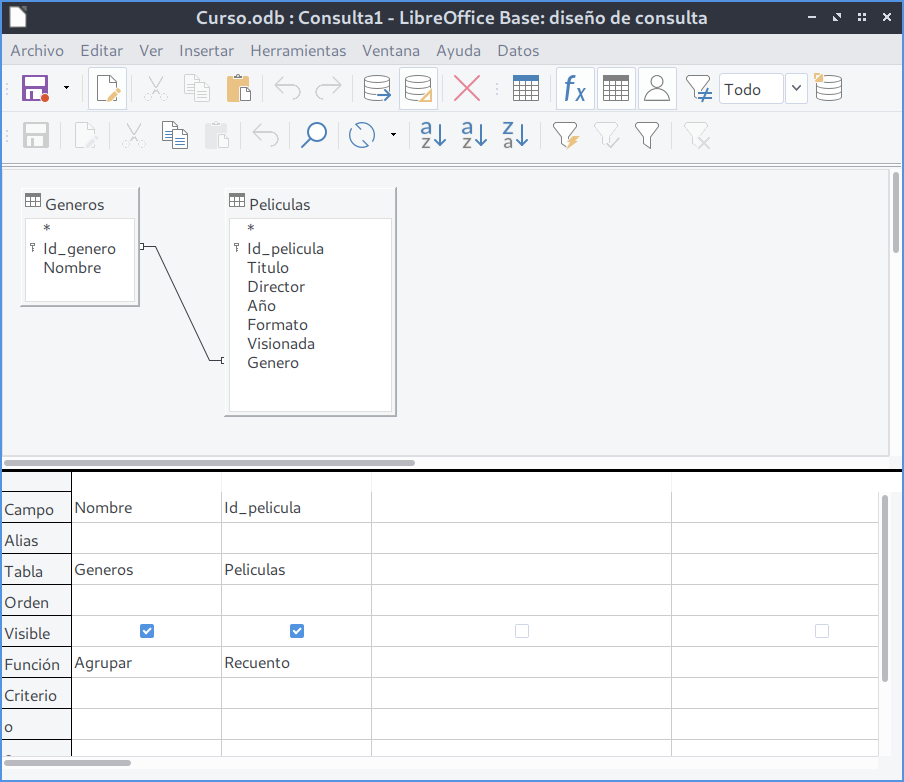Toggle the Functions fx row
Image resolution: width=904 pixels, height=782 pixels.
[x=575, y=88]
